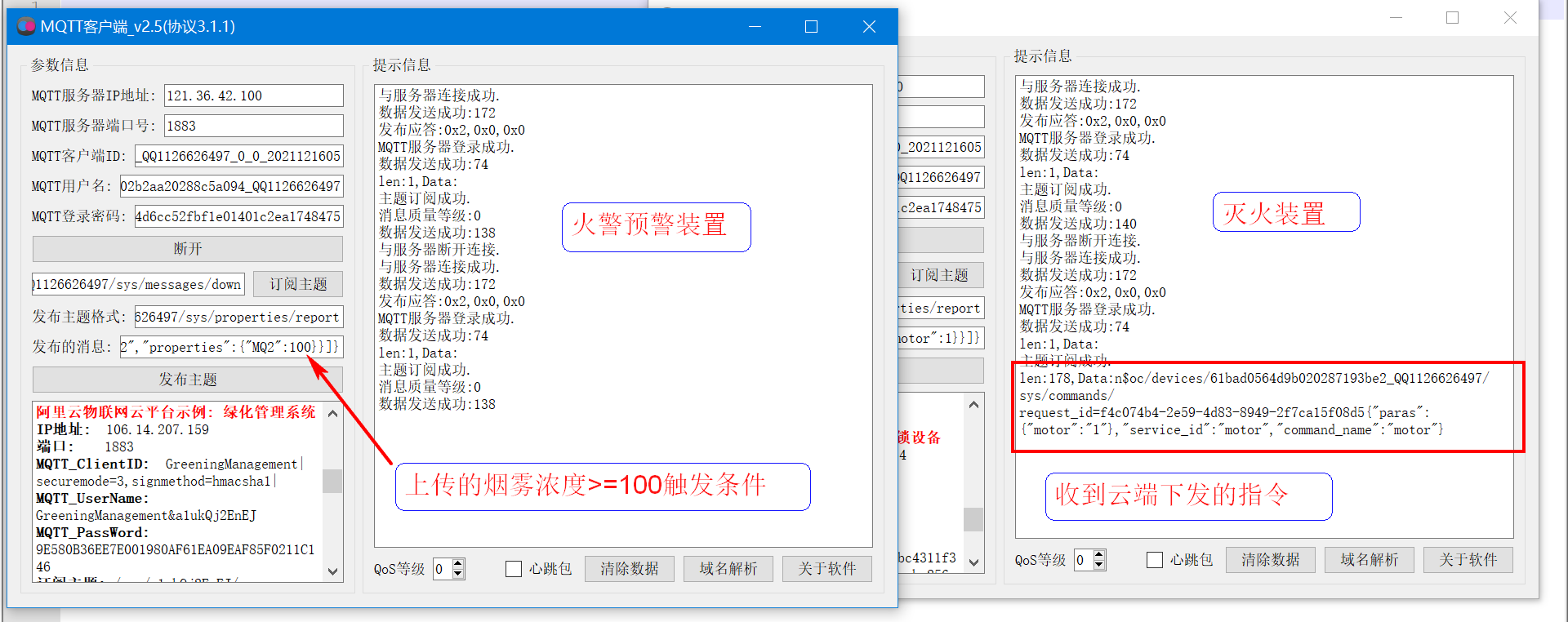This screenshot has height=622, width=1568.
Task: Click the MQTT登录密码 label
Action: point(79,216)
